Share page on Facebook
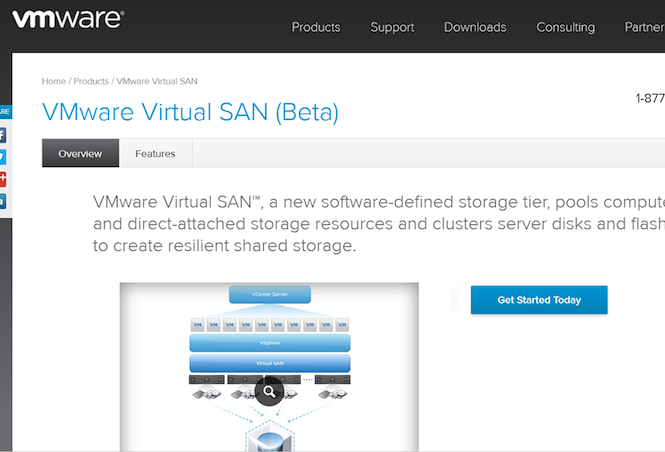 click(x=3, y=135)
